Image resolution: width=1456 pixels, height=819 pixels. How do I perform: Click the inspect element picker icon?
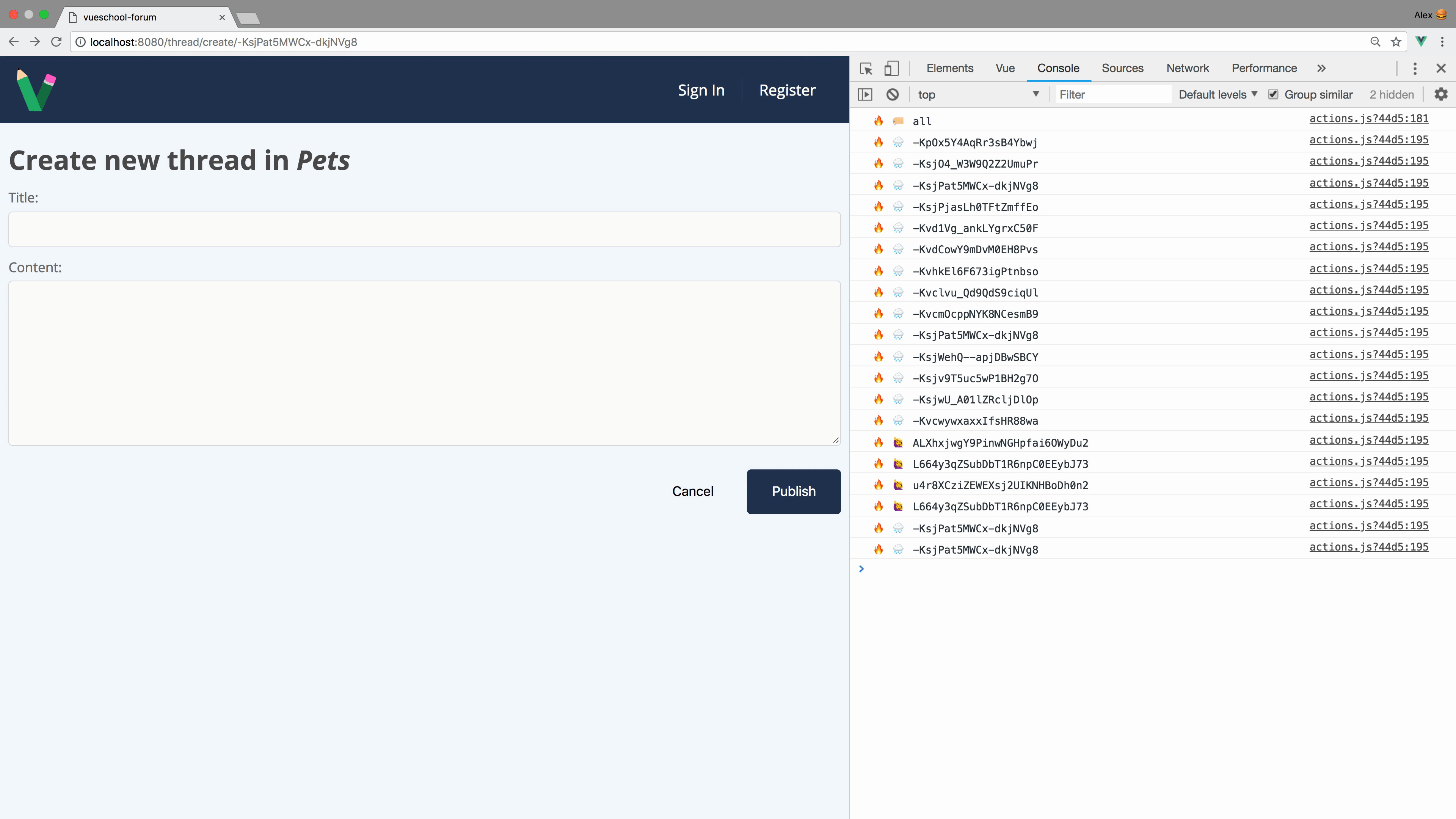pyautogui.click(x=866, y=68)
